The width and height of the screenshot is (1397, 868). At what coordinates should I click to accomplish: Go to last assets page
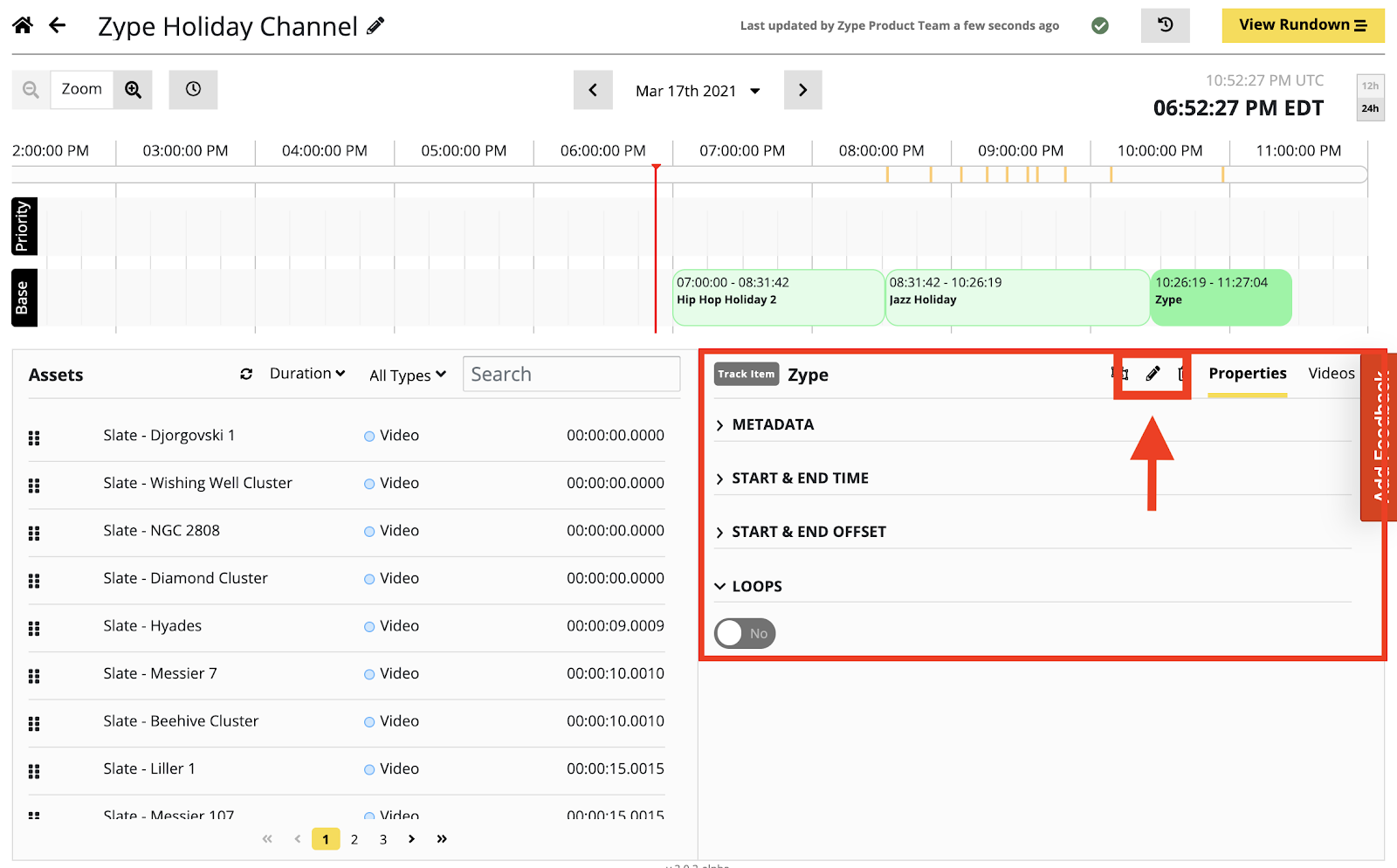coord(442,838)
